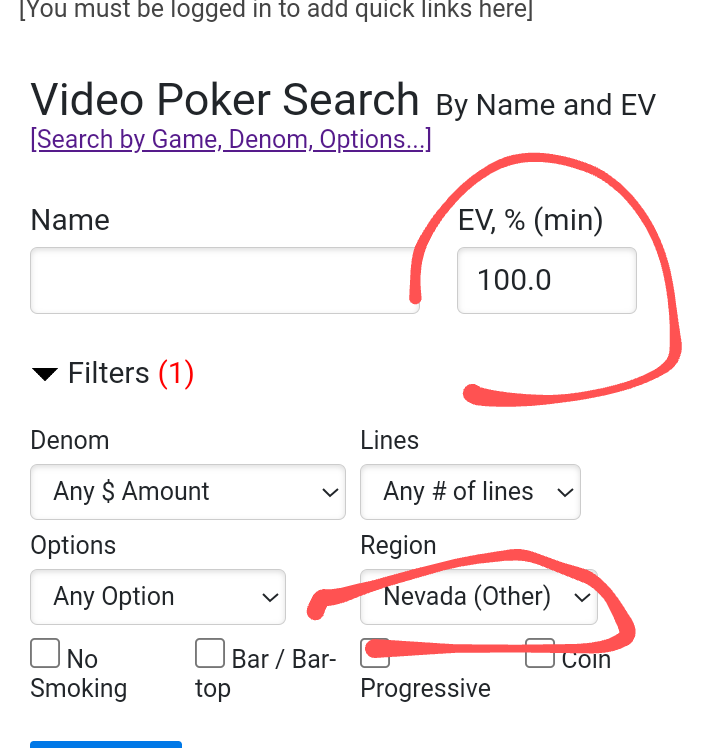This screenshot has height=748, width=720.
Task: Click the chevron arrow of Region dropdown
Action: pyautogui.click(x=581, y=597)
